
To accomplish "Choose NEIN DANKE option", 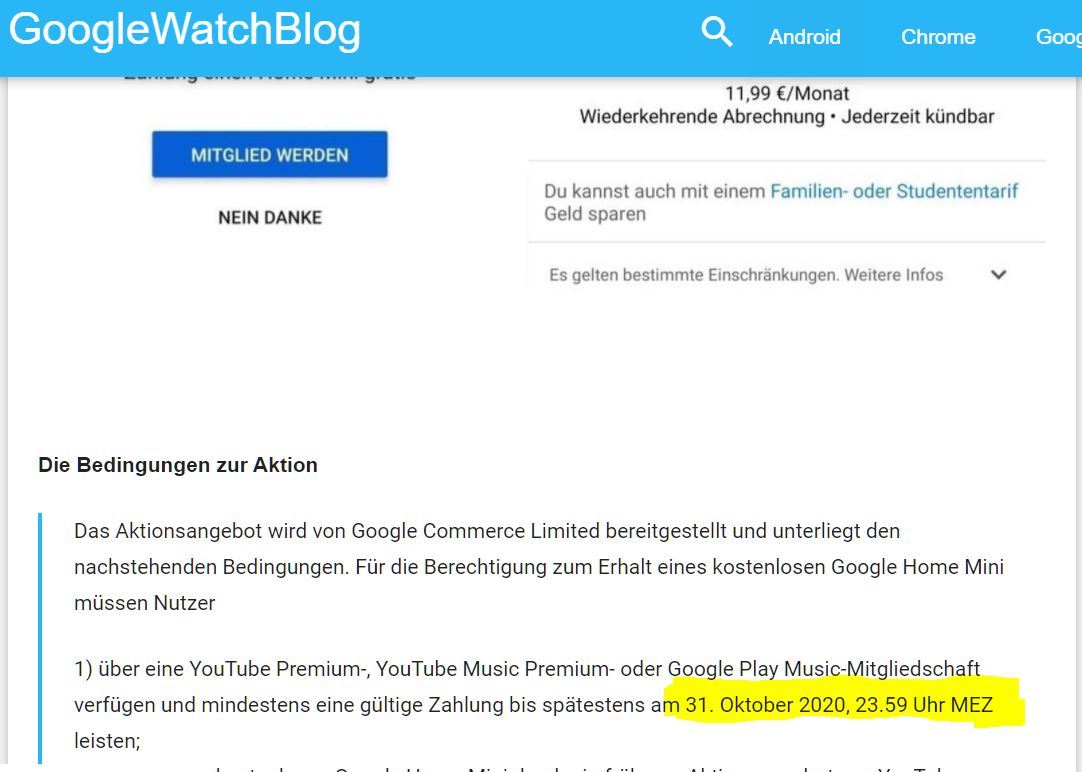I will coord(270,217).
